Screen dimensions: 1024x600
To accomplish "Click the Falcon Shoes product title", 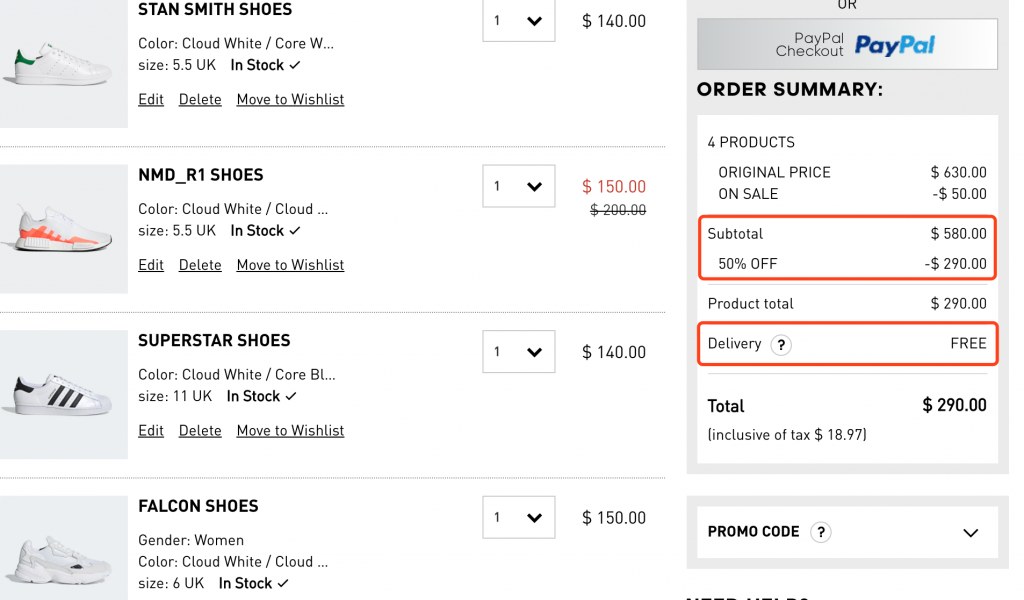I will pyautogui.click(x=198, y=506).
